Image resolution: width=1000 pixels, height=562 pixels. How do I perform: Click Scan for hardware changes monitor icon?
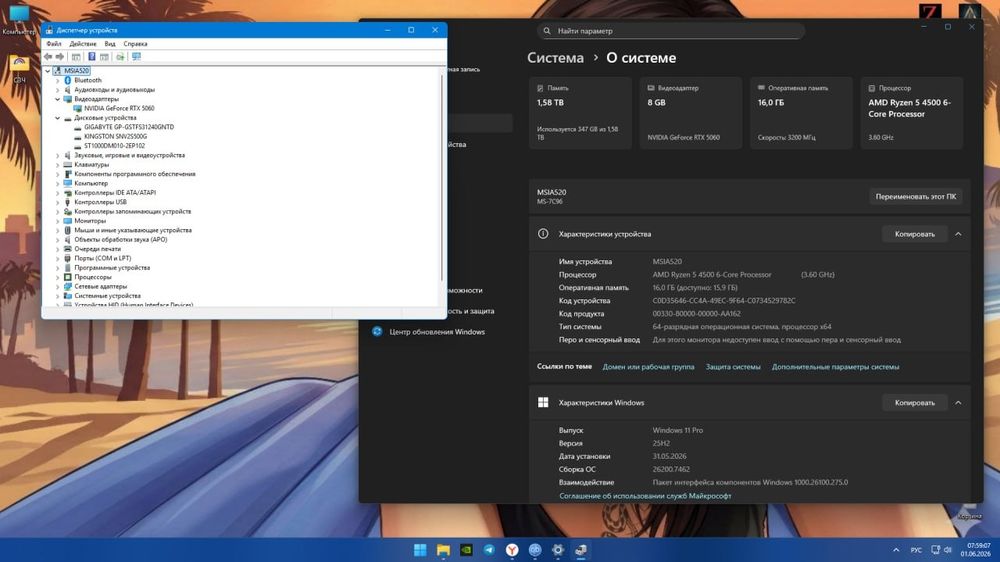pyautogui.click(x=136, y=57)
